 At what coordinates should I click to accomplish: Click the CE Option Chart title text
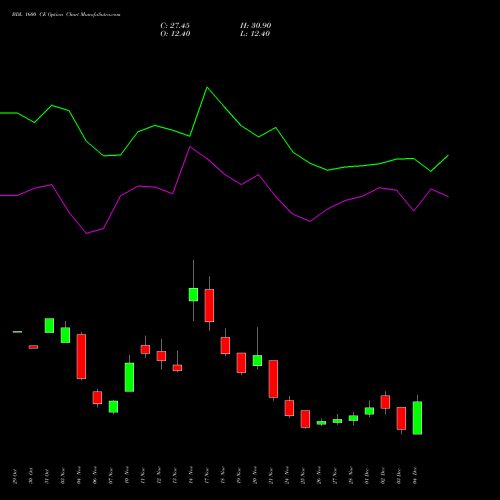point(66,14)
